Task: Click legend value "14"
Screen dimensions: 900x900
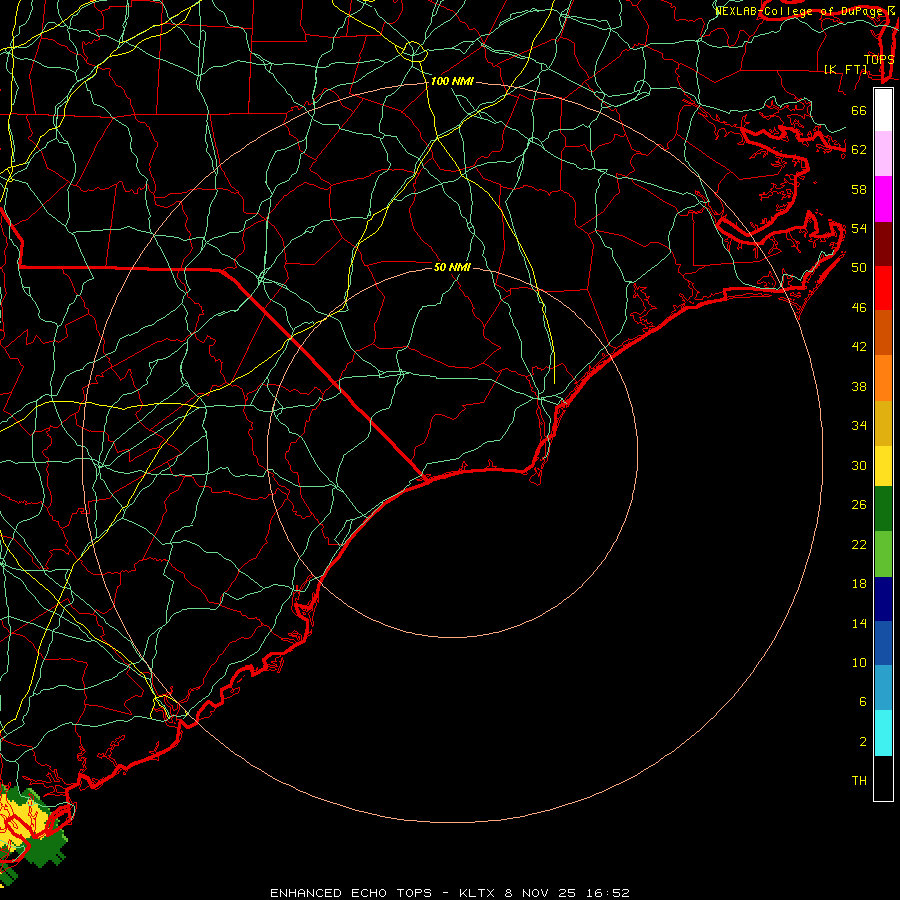Action: [x=859, y=623]
